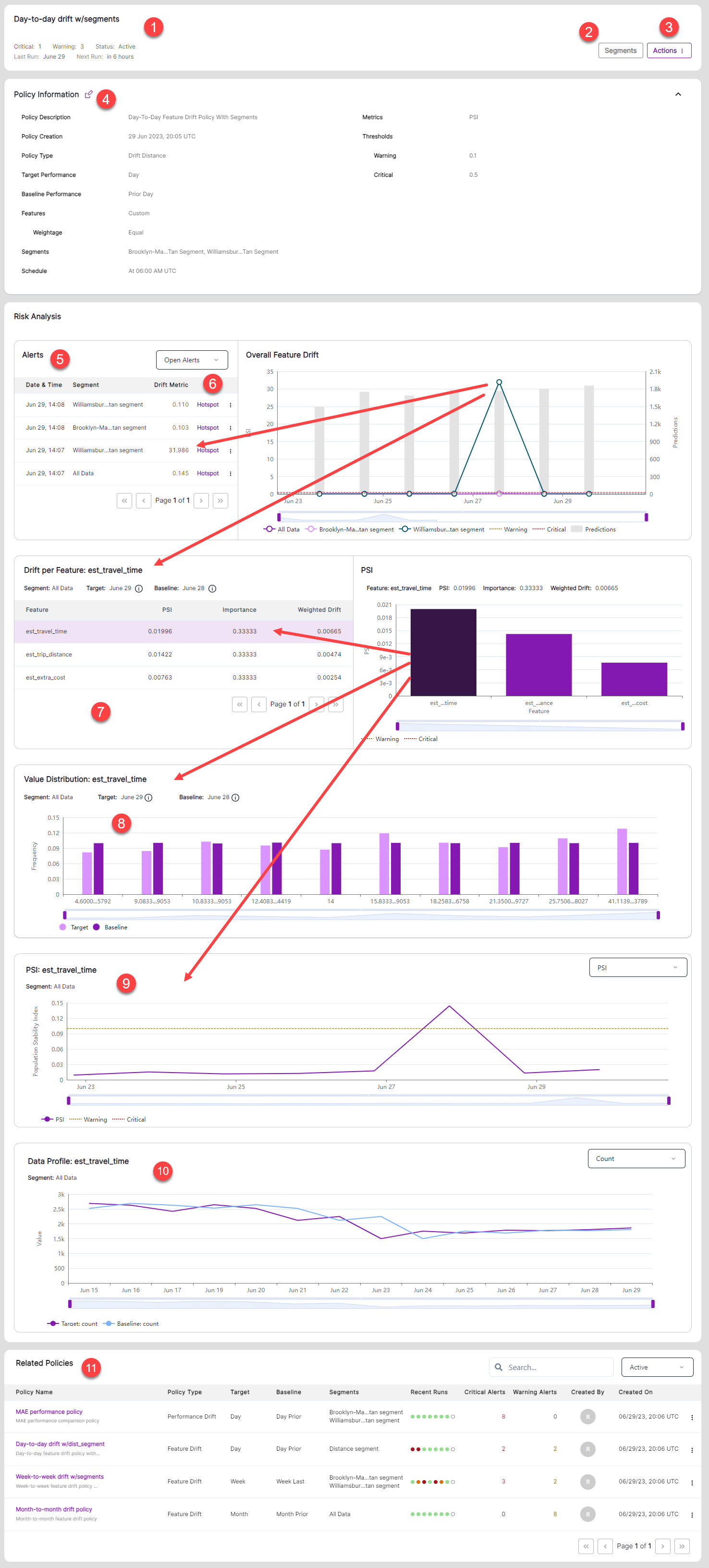
Task: Toggle All Data series in drift legend
Action: [281, 530]
